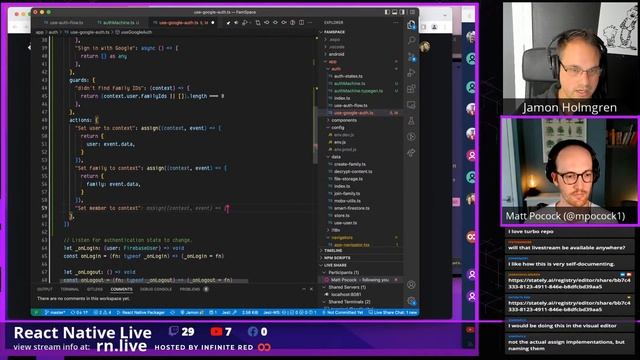Screen dimensions: 640x360
Task: Select the use-google-auth.ts editor tab
Action: tap(183, 22)
